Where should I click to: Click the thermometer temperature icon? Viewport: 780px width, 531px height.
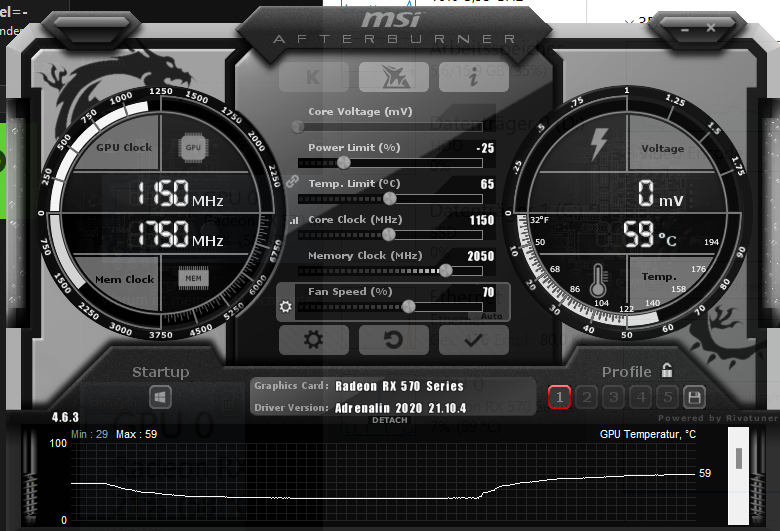(x=598, y=280)
